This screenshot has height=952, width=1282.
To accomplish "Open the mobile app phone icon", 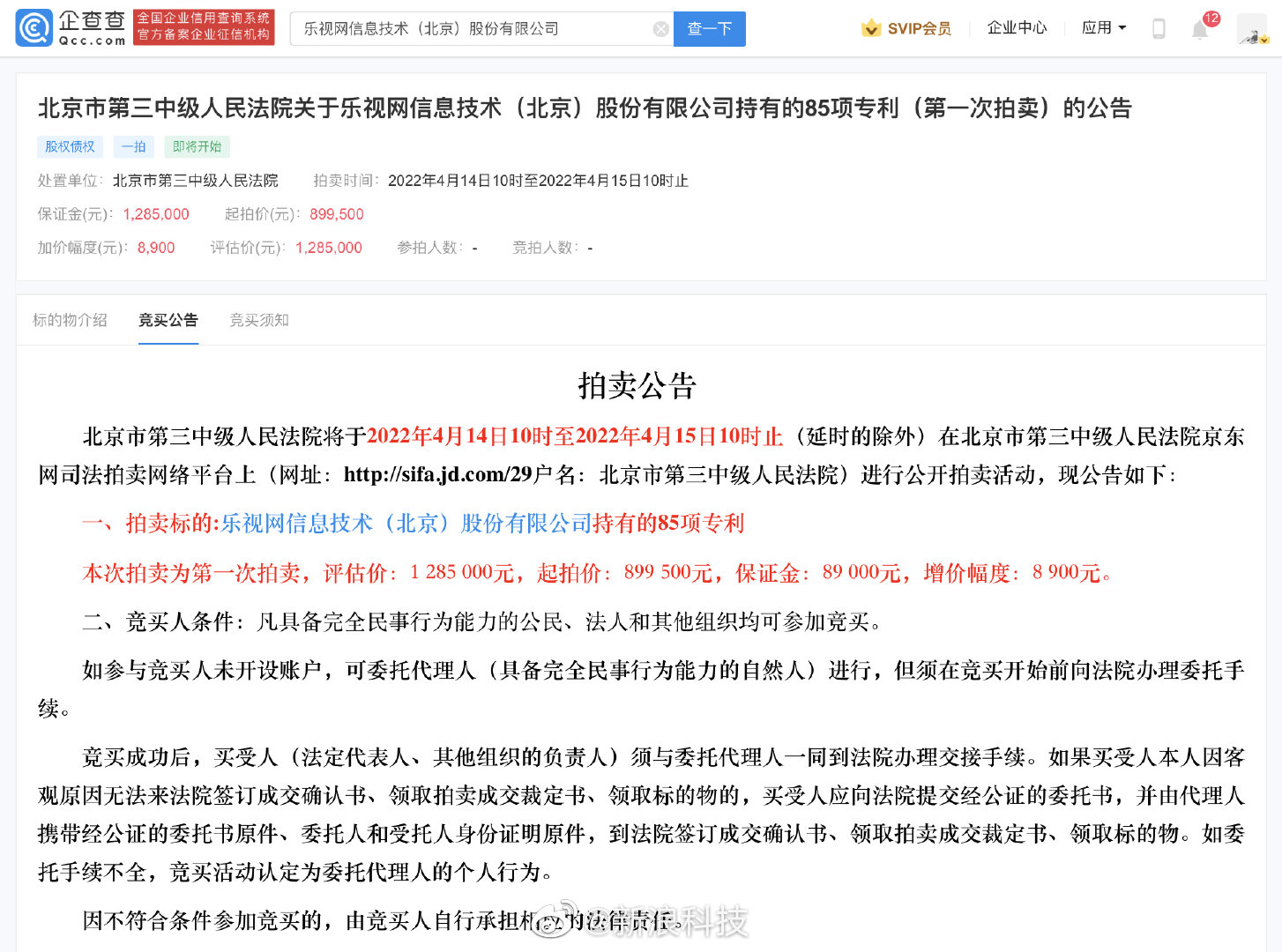I will click(1159, 29).
